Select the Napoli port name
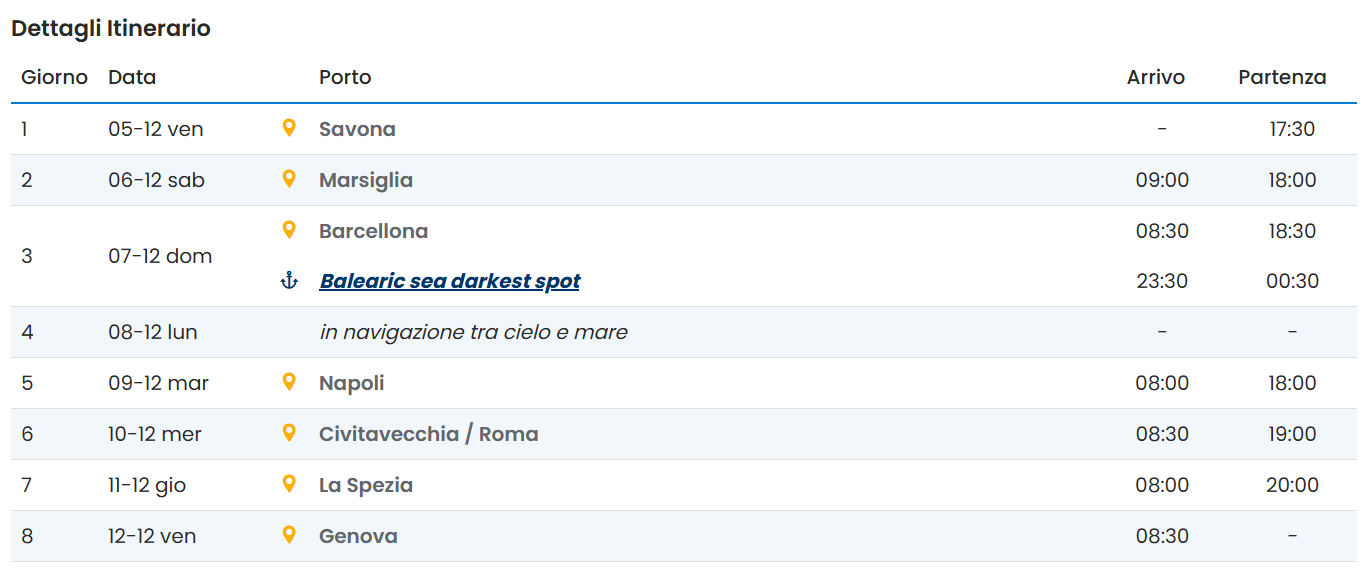The image size is (1366, 576). [351, 383]
